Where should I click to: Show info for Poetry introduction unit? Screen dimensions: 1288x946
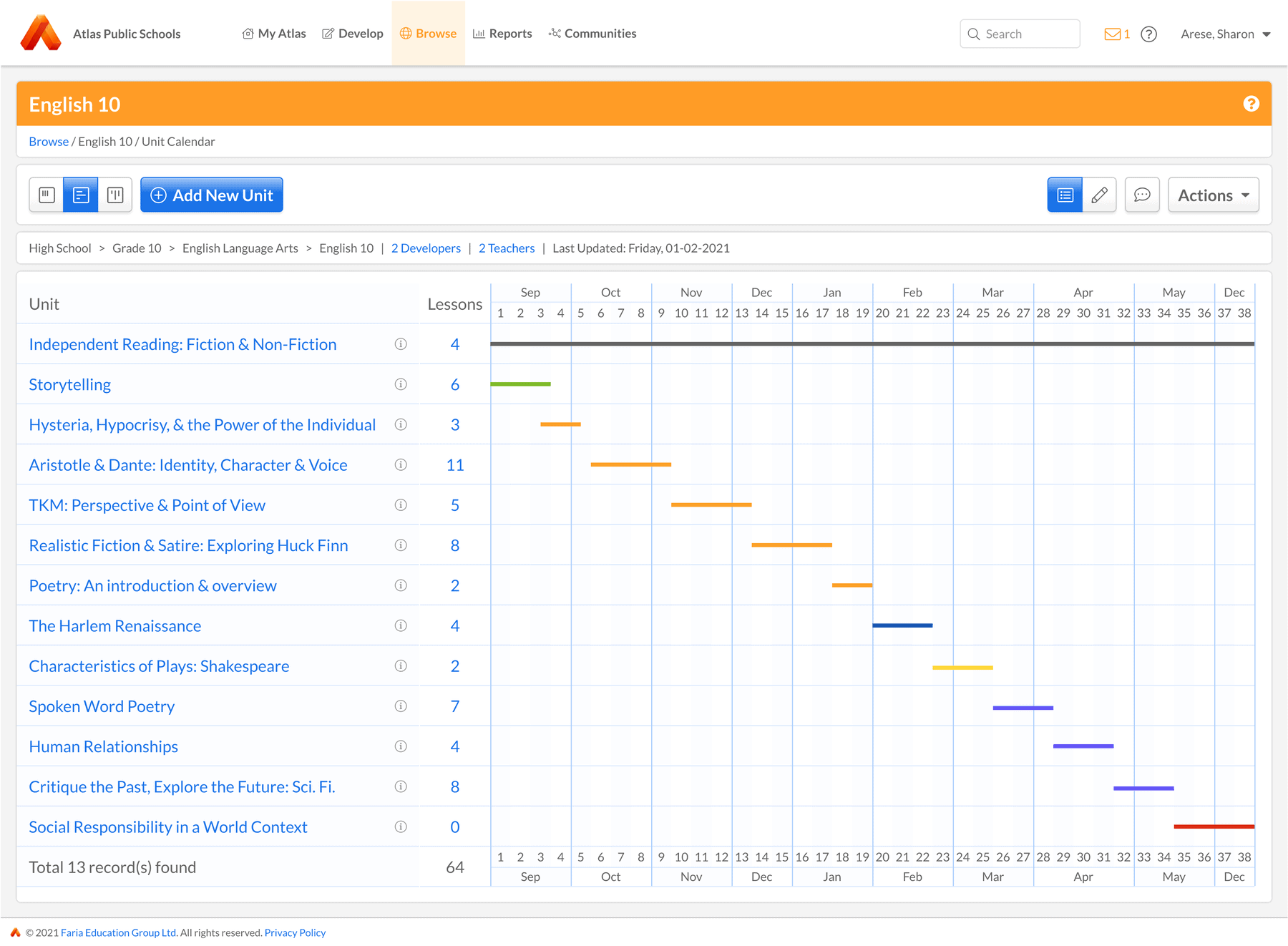(401, 585)
